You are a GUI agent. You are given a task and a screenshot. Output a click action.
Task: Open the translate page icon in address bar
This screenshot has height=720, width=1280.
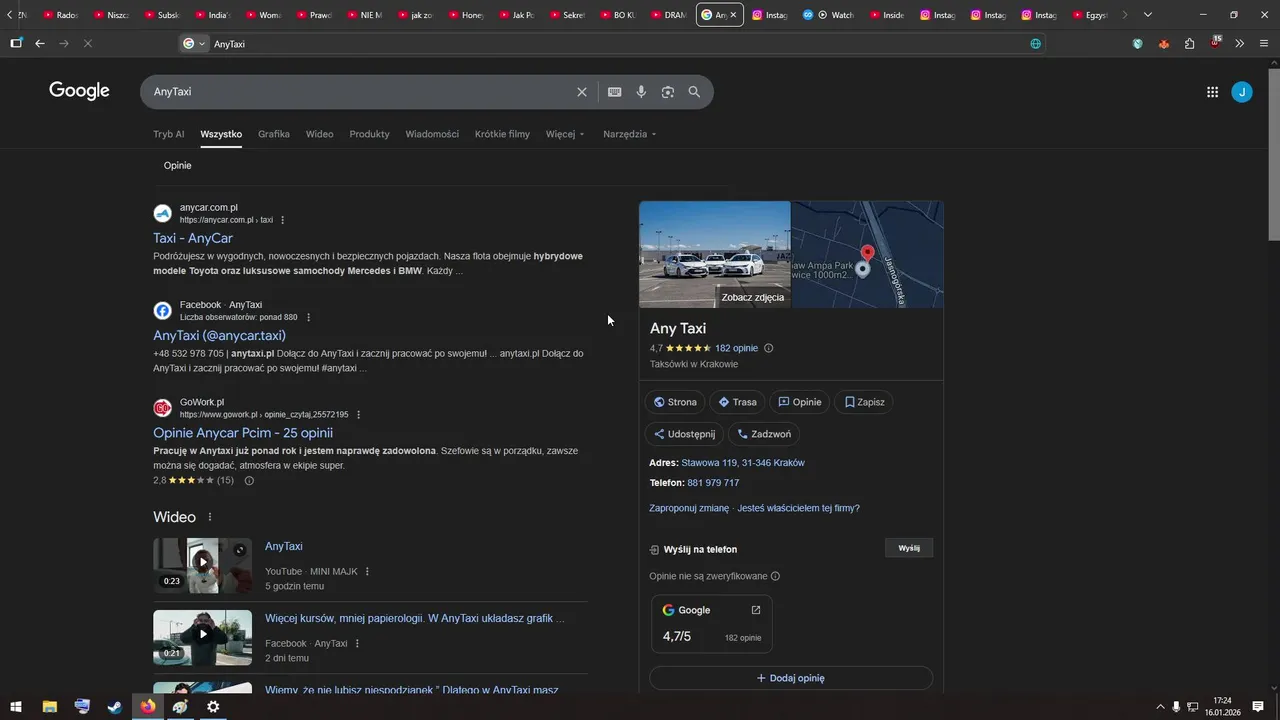[1035, 44]
